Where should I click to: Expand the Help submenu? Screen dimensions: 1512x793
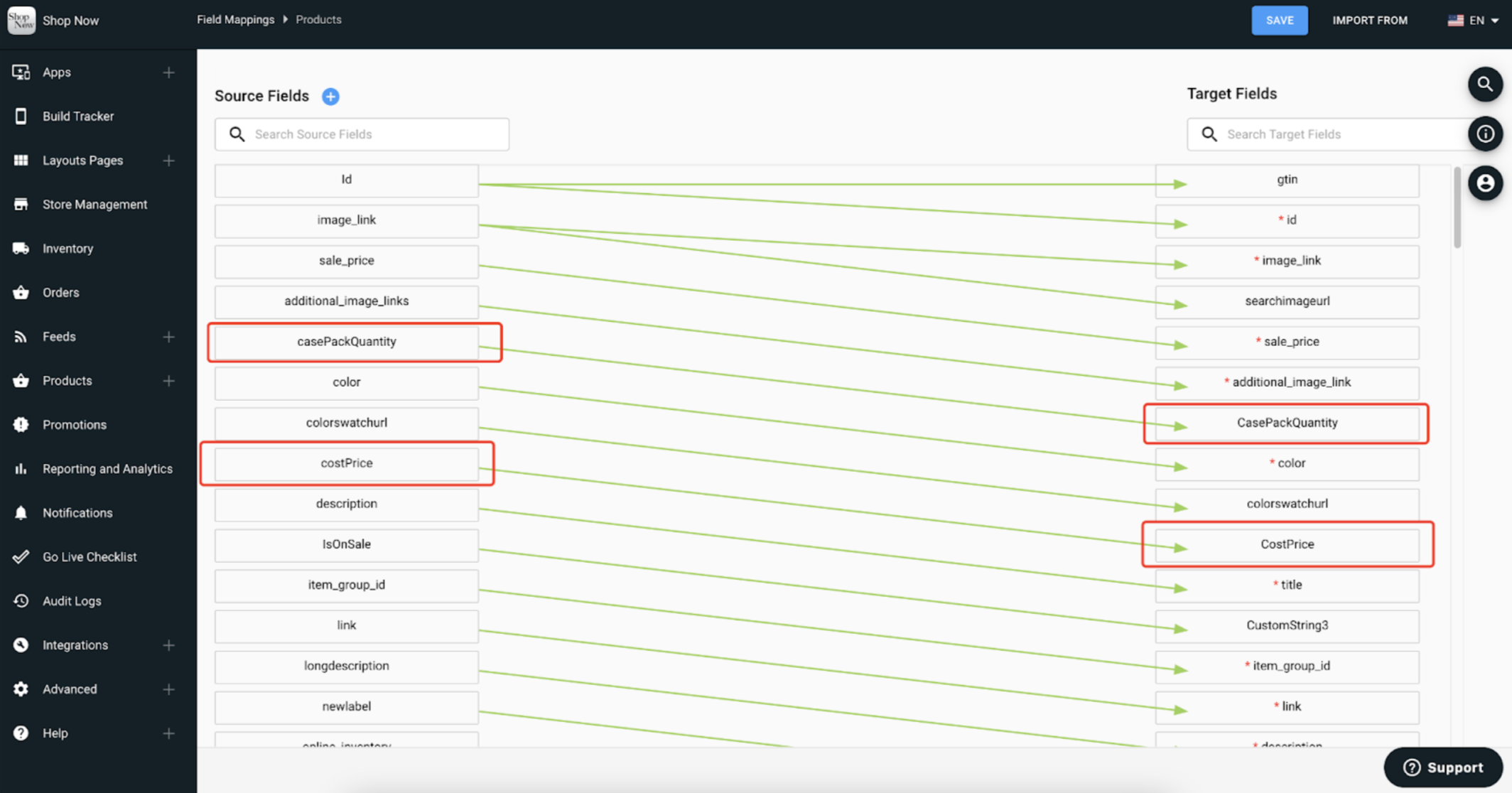pyautogui.click(x=168, y=733)
